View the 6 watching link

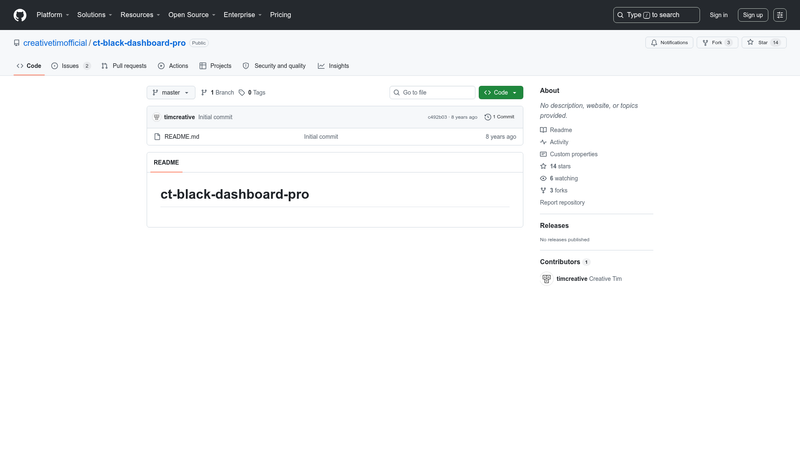559,179
